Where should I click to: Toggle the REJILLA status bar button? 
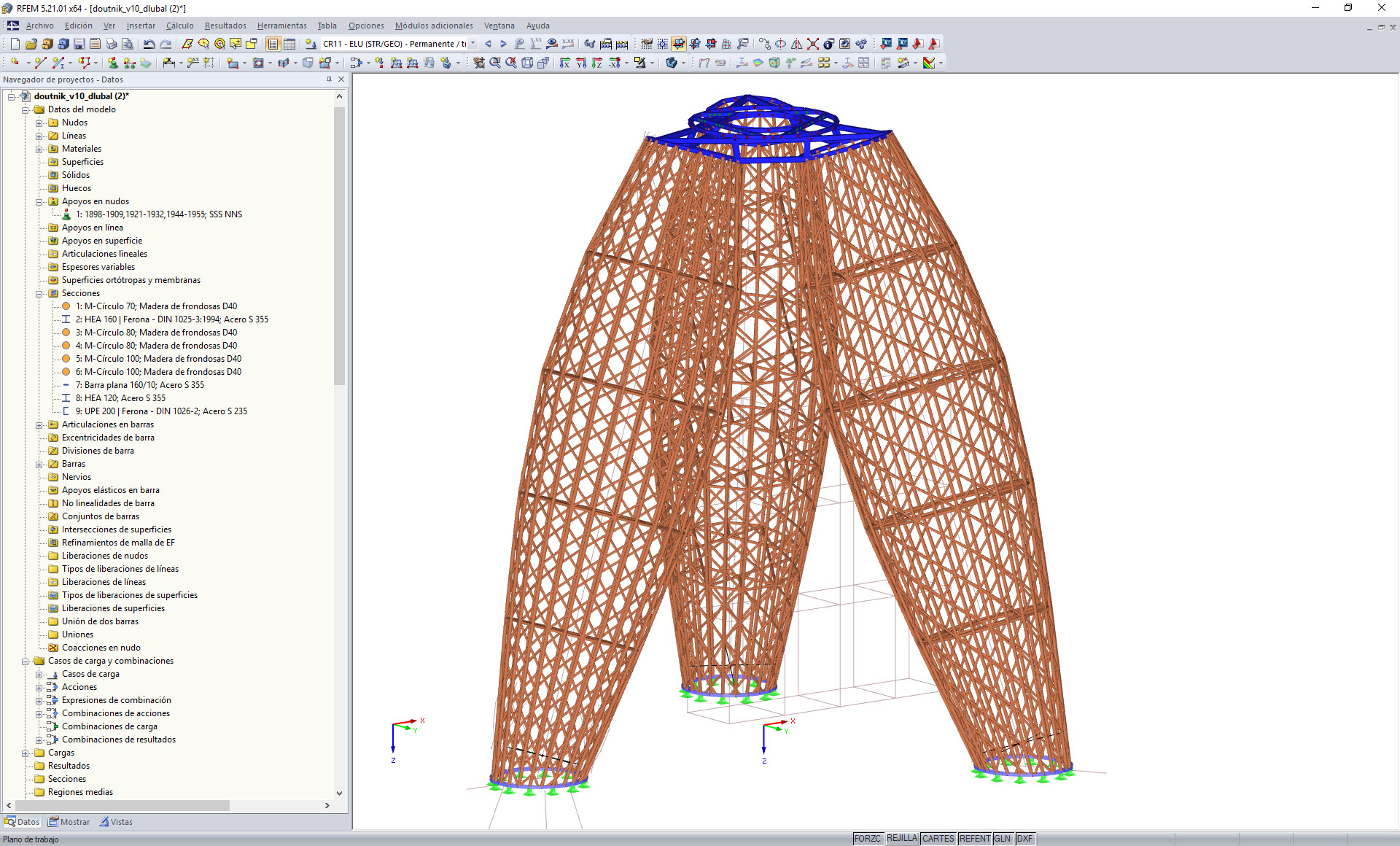[902, 838]
